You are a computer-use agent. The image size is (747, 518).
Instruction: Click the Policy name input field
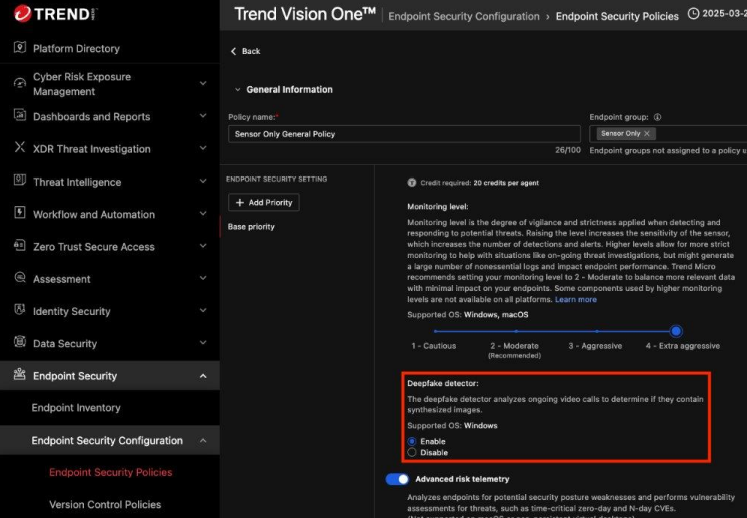(404, 133)
